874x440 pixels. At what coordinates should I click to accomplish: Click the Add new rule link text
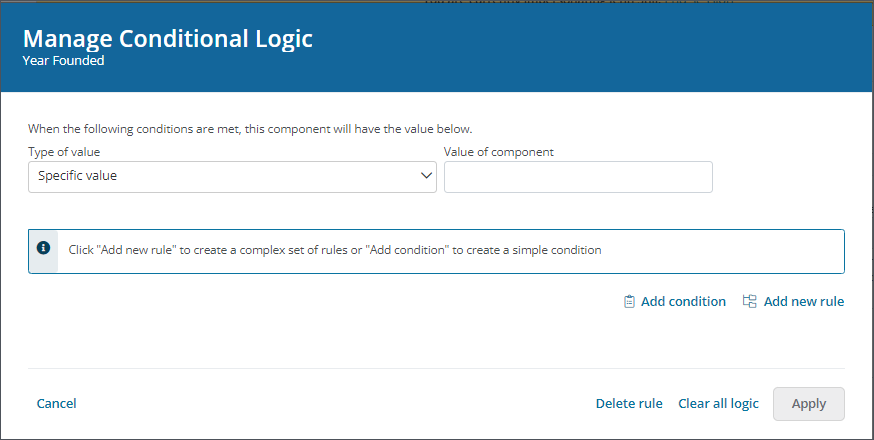pyautogui.click(x=803, y=301)
